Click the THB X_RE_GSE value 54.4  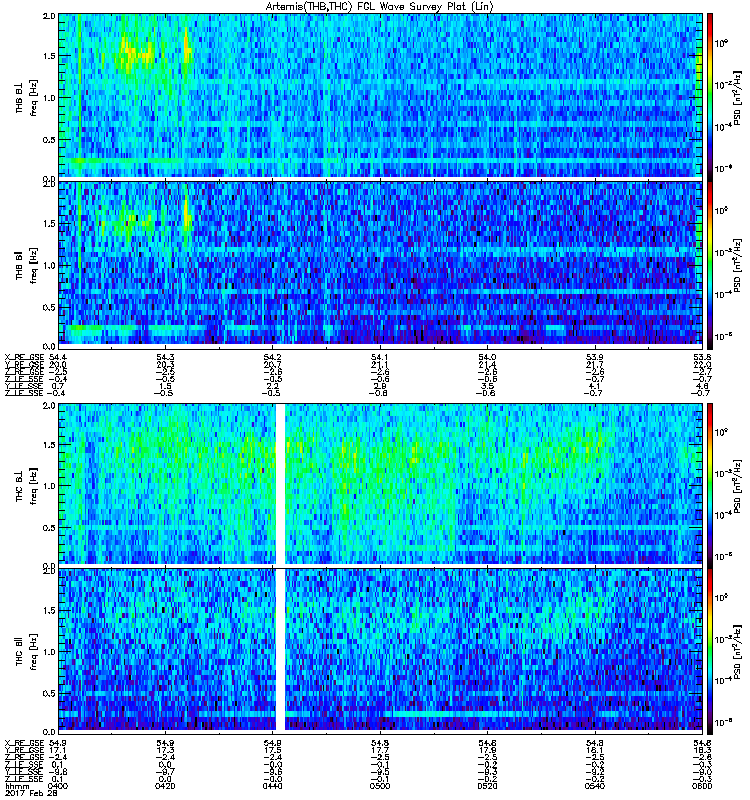(x=58, y=357)
